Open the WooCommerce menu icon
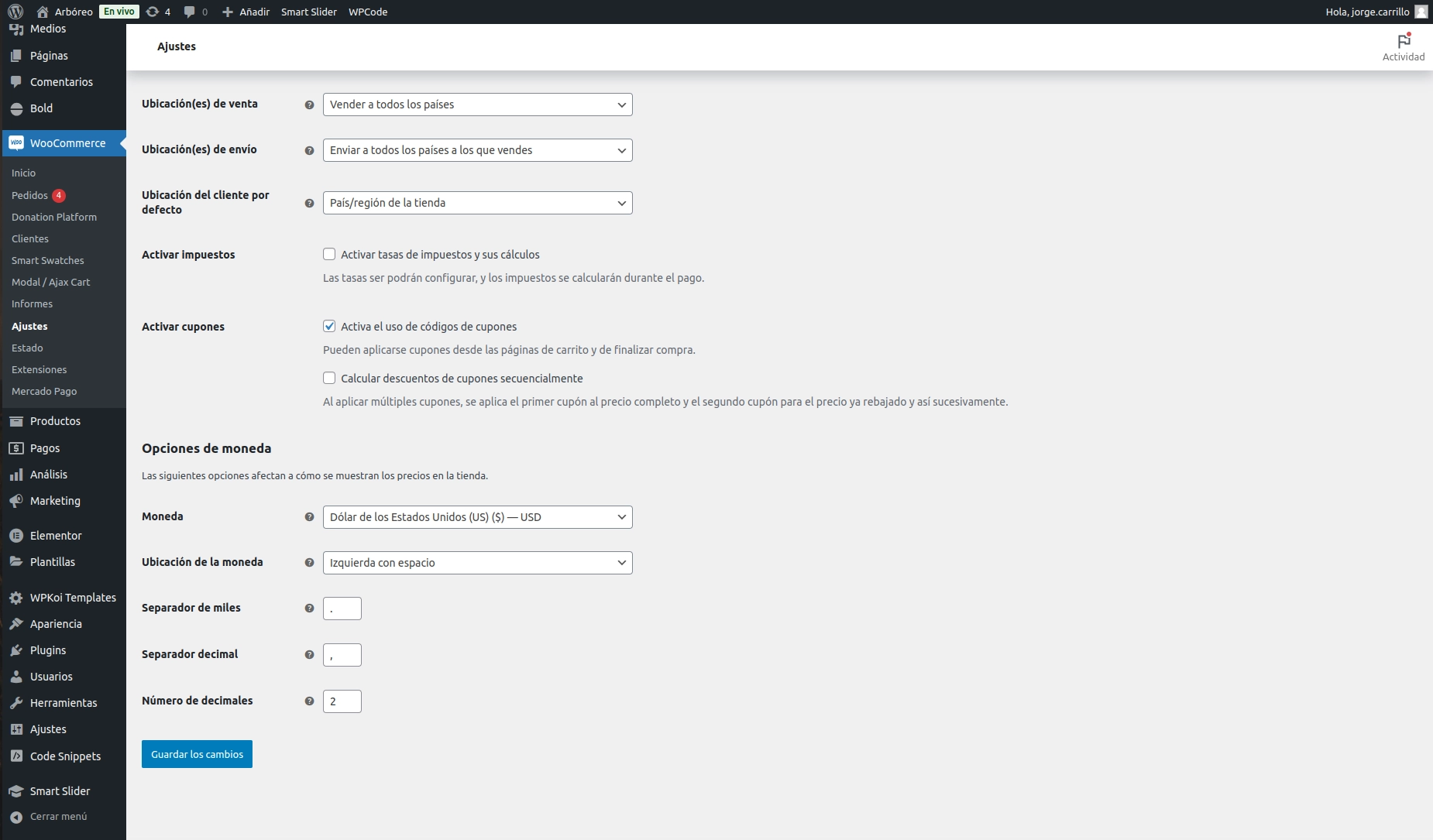This screenshot has width=1433, height=840. click(x=16, y=143)
